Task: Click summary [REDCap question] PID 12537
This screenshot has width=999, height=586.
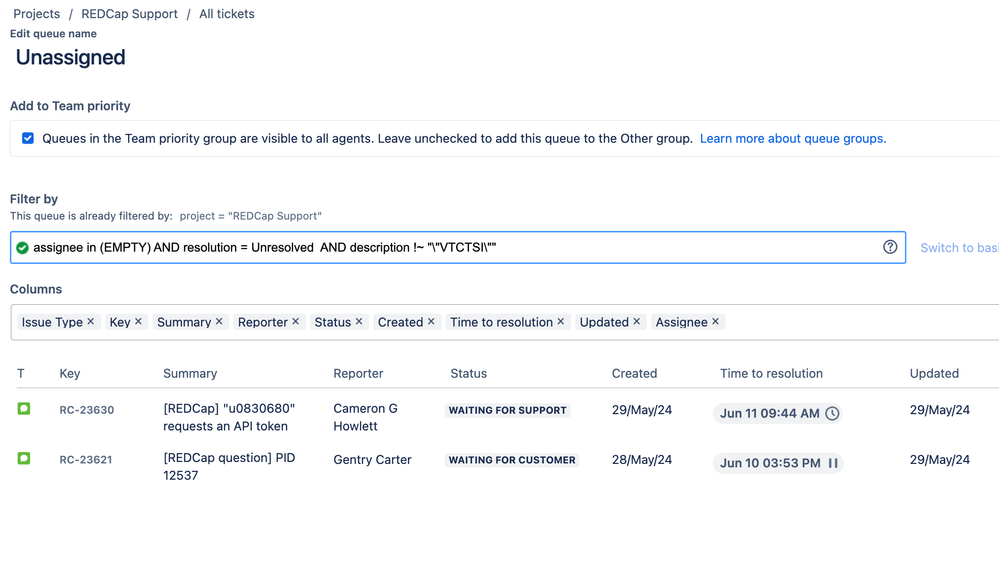Action: (229, 466)
